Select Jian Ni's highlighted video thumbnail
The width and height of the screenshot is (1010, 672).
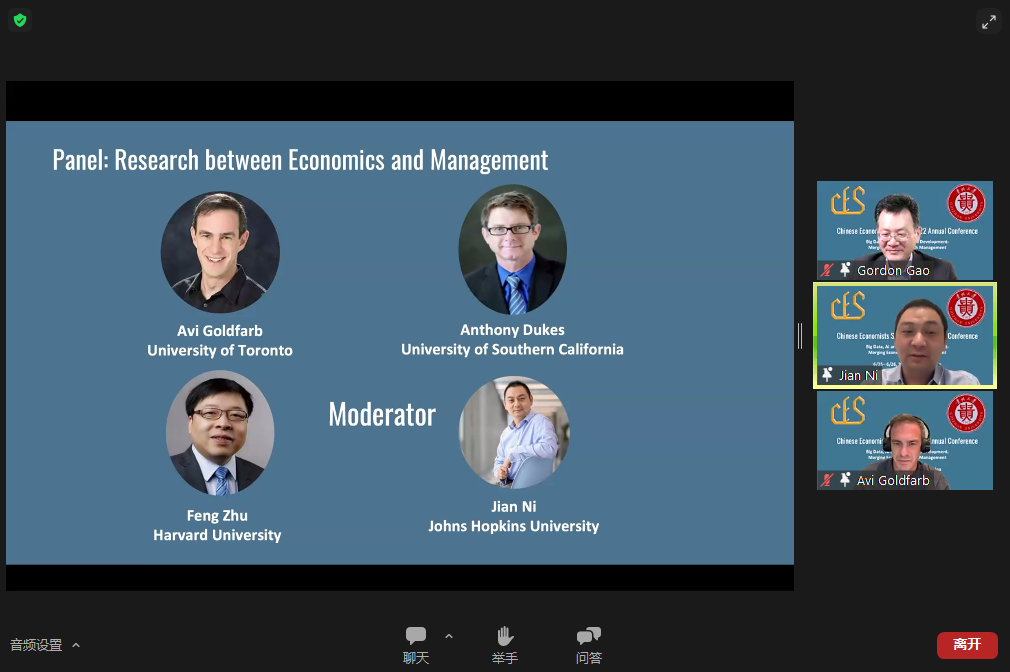click(x=904, y=335)
